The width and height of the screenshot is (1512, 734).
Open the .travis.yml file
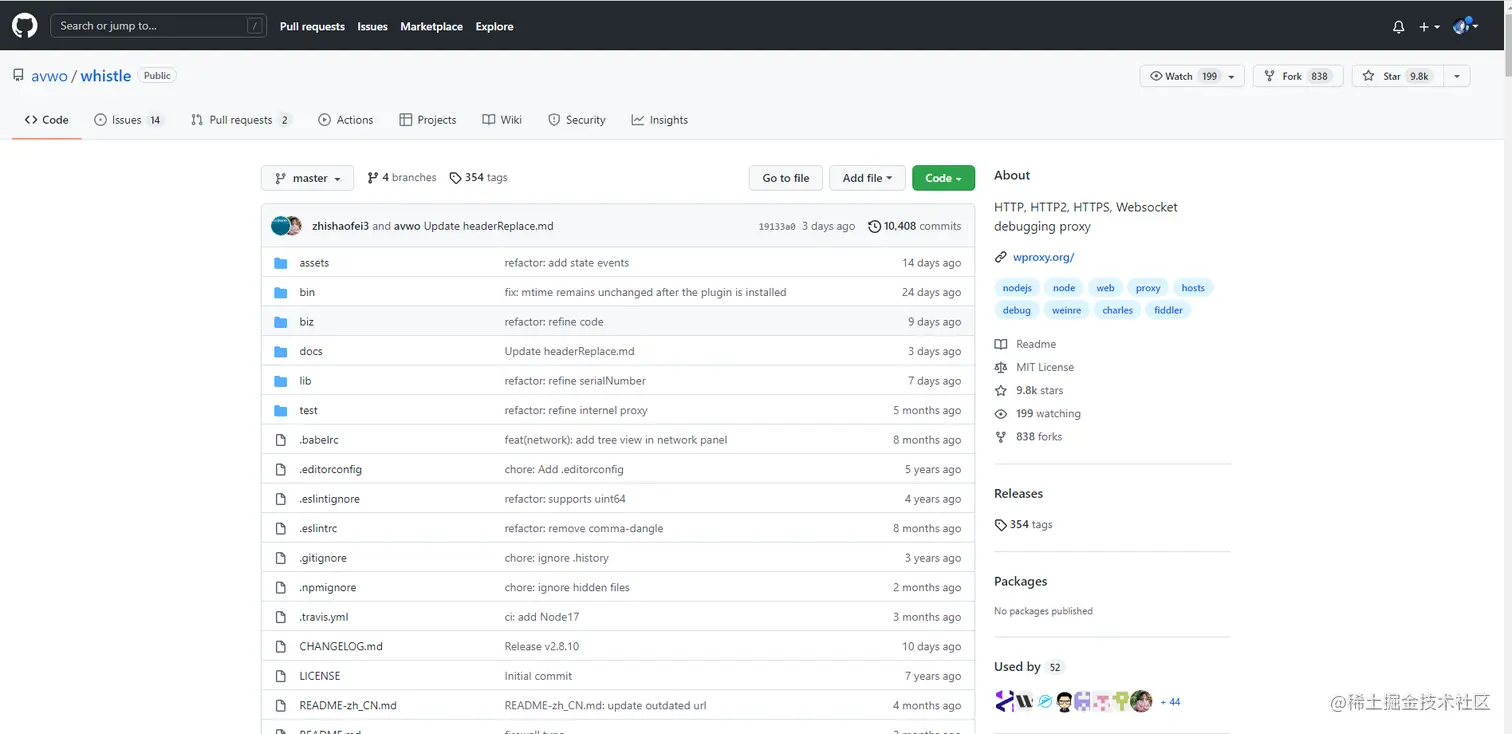pos(324,617)
